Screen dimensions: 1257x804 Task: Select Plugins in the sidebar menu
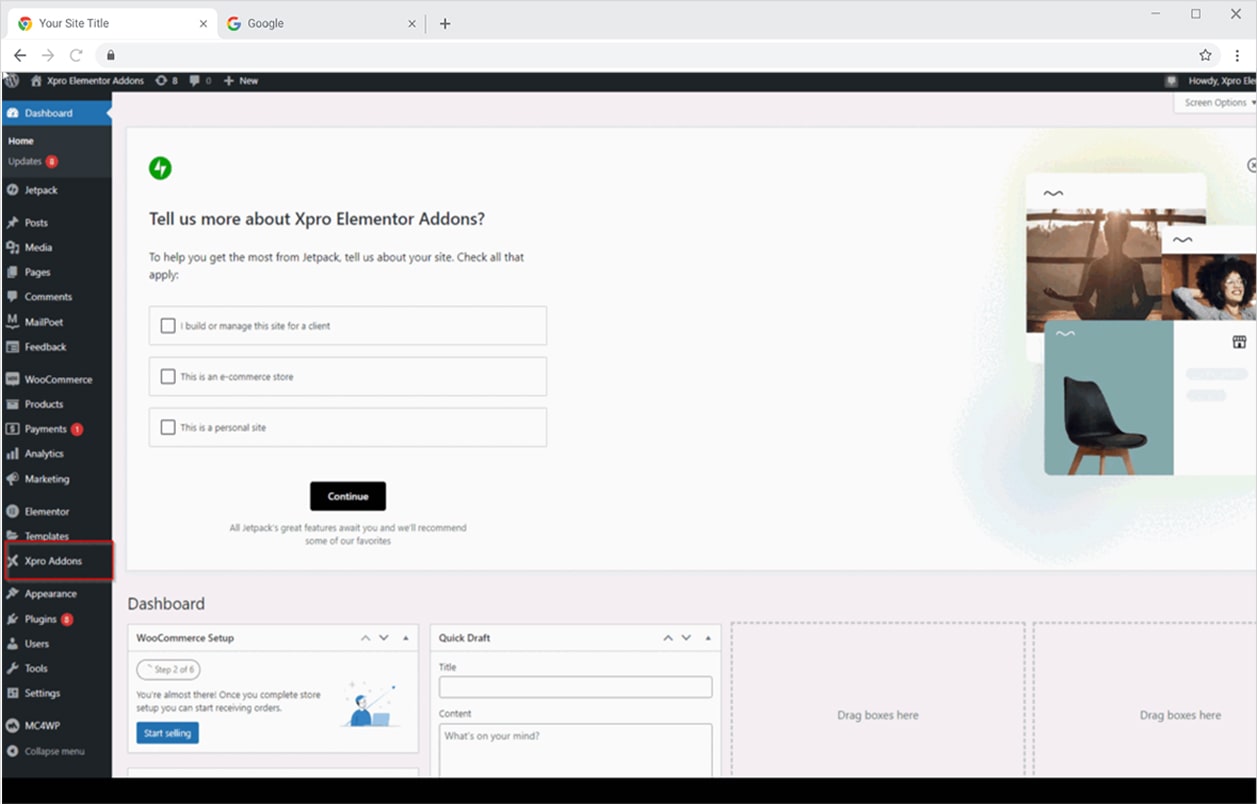pyautogui.click(x=41, y=619)
